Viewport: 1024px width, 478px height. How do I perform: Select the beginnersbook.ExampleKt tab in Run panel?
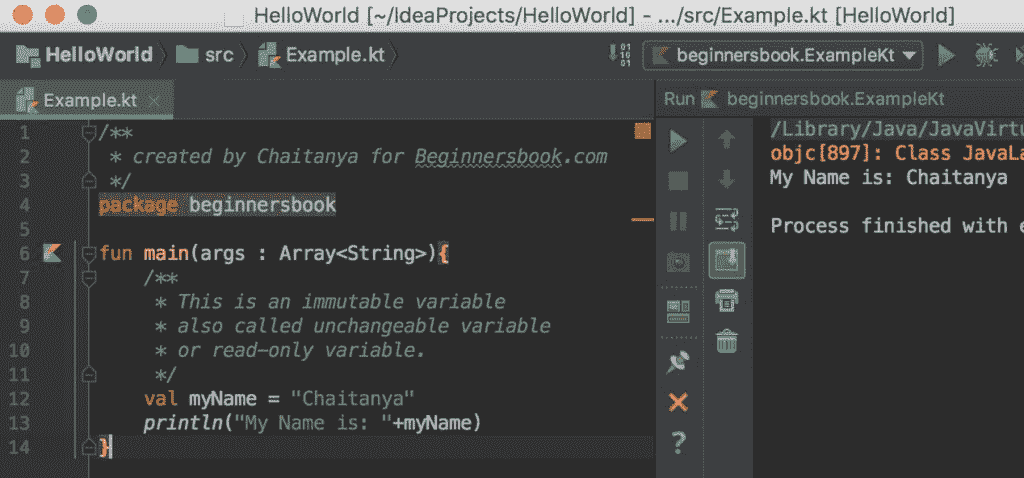point(824,99)
